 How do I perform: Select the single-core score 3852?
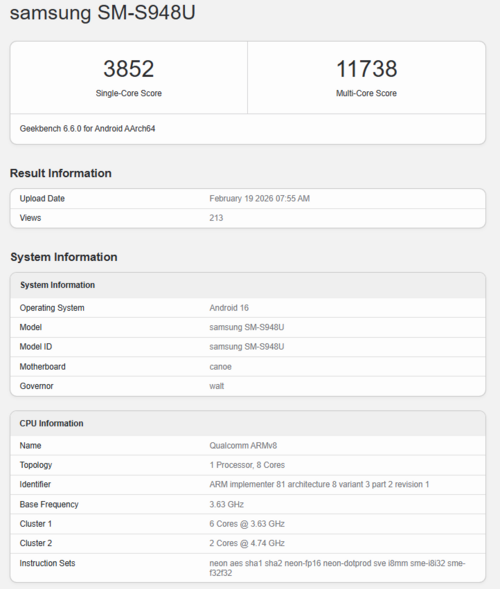click(128, 69)
